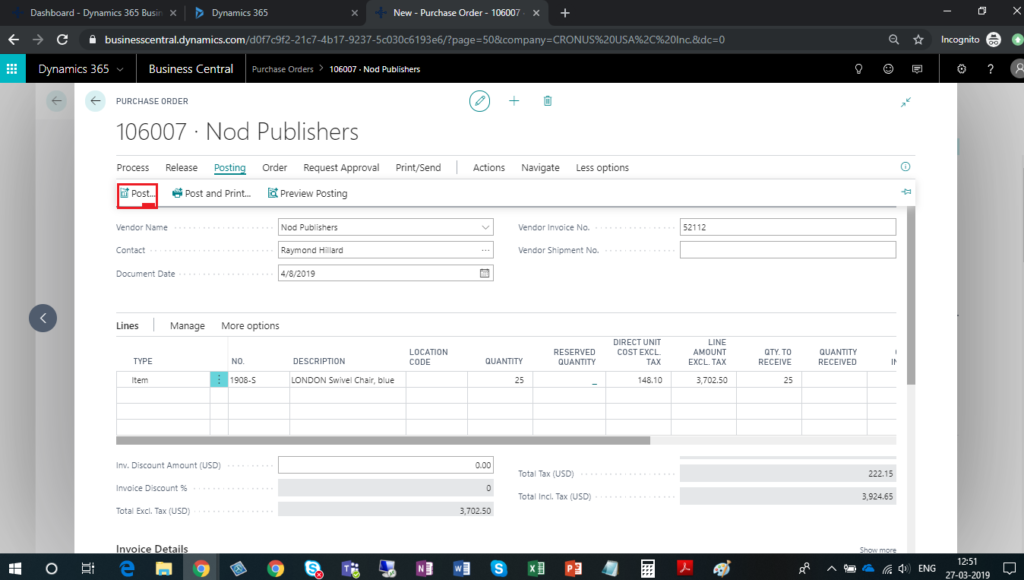Click the Preview Posting icon button
This screenshot has height=580, width=1024.
point(273,193)
